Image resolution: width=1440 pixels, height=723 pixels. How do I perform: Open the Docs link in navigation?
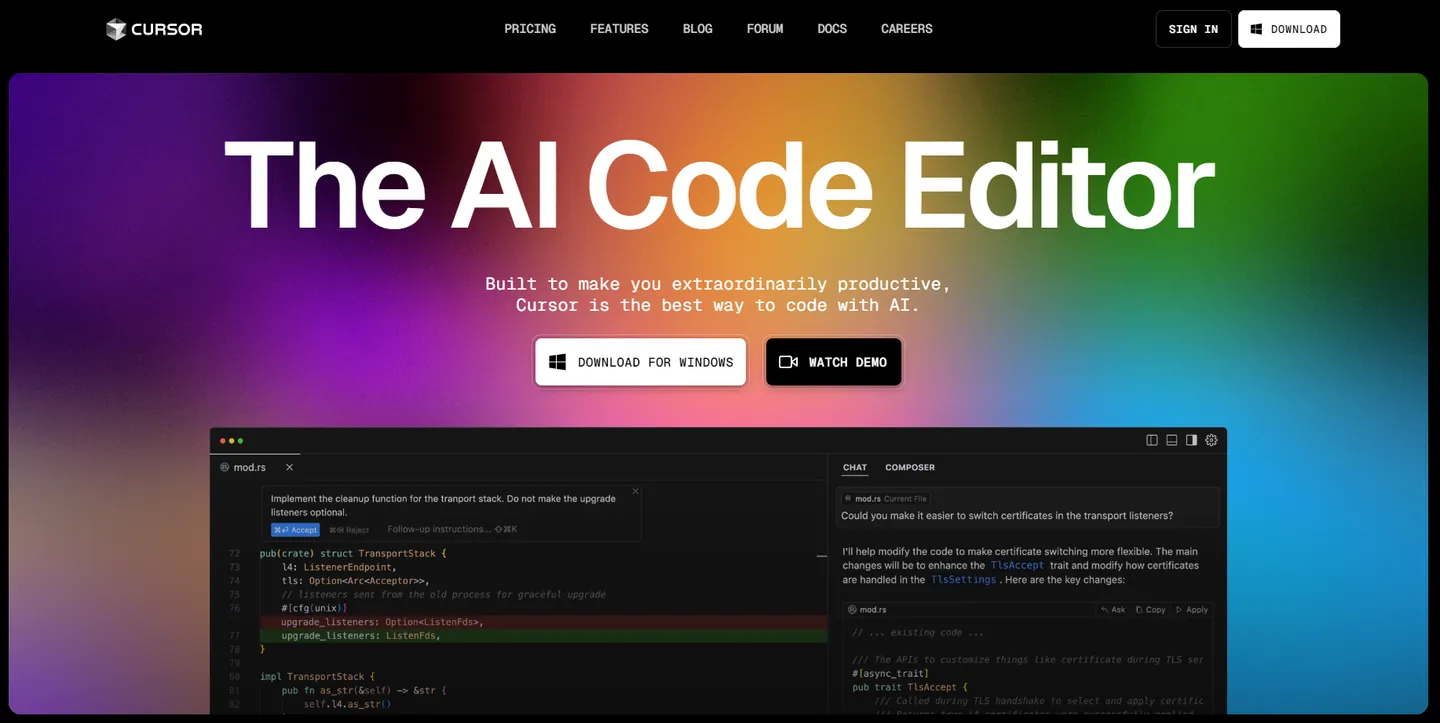832,29
